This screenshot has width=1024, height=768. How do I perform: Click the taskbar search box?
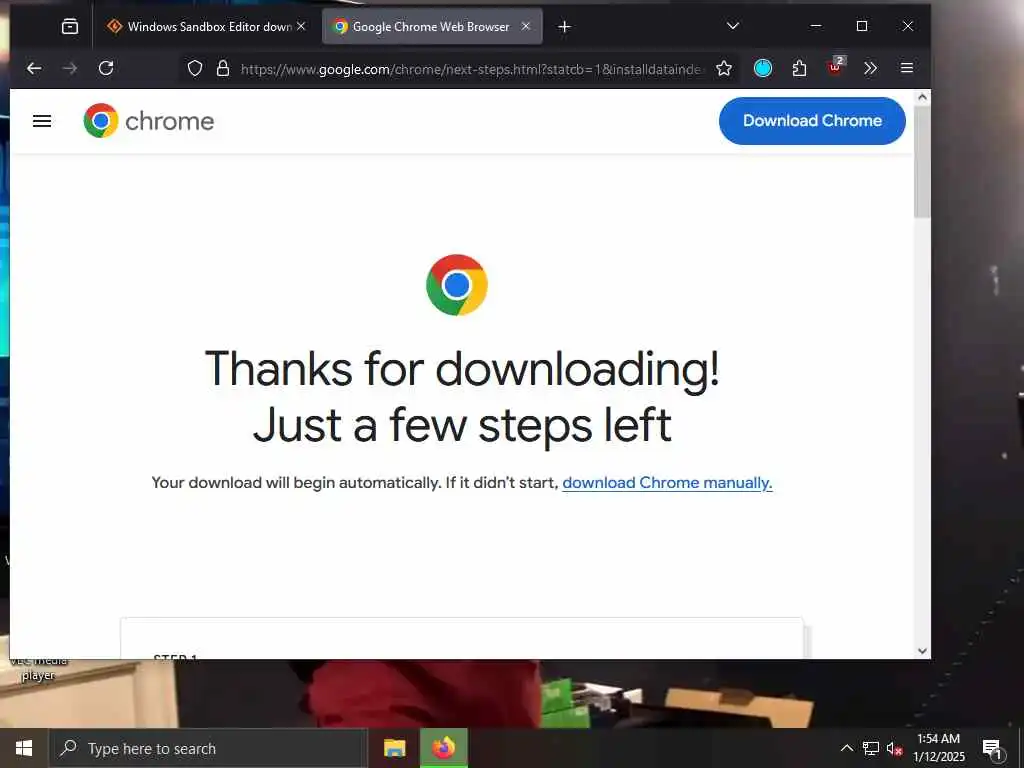208,748
